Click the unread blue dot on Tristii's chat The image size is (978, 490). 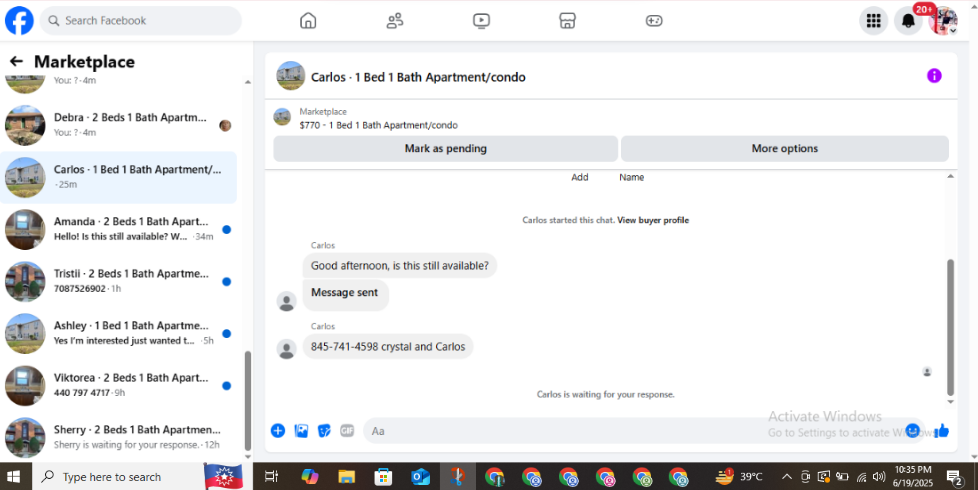226,282
